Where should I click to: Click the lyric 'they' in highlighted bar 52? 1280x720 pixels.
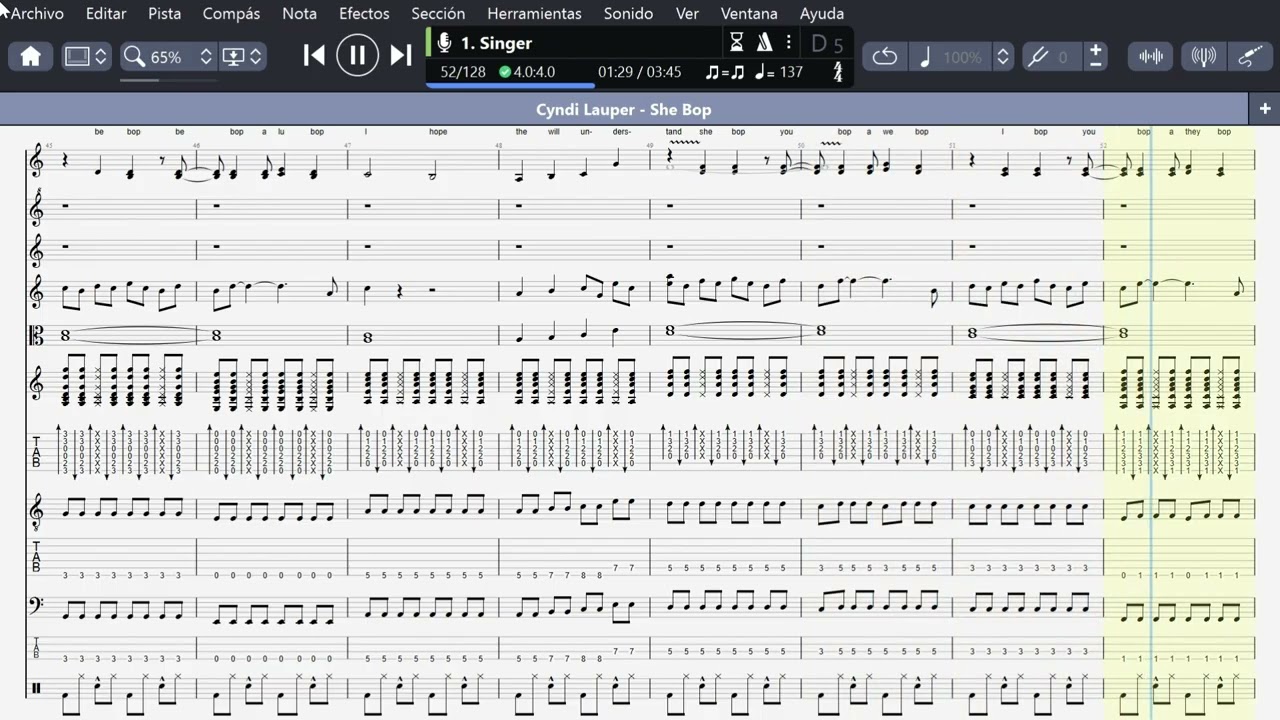[x=1193, y=132]
